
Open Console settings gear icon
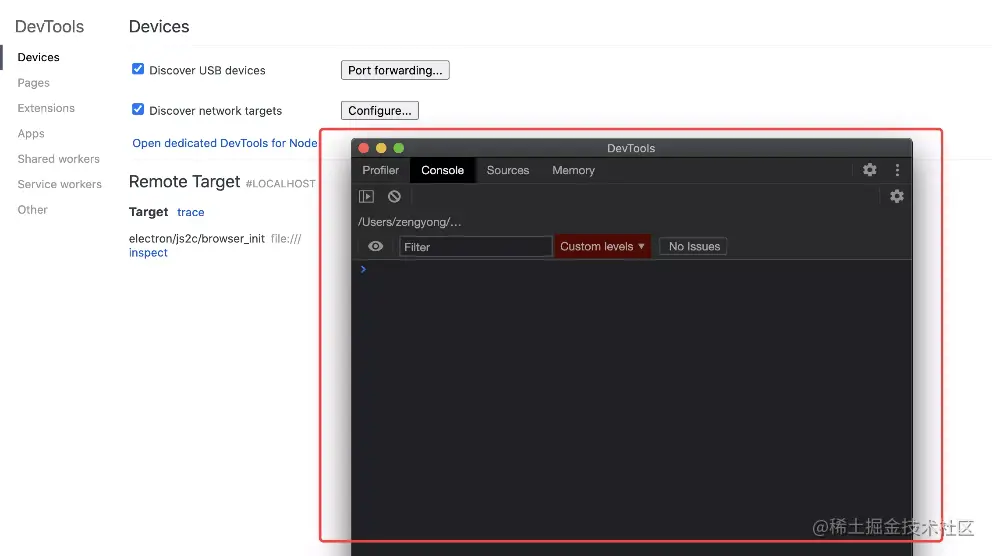(896, 197)
